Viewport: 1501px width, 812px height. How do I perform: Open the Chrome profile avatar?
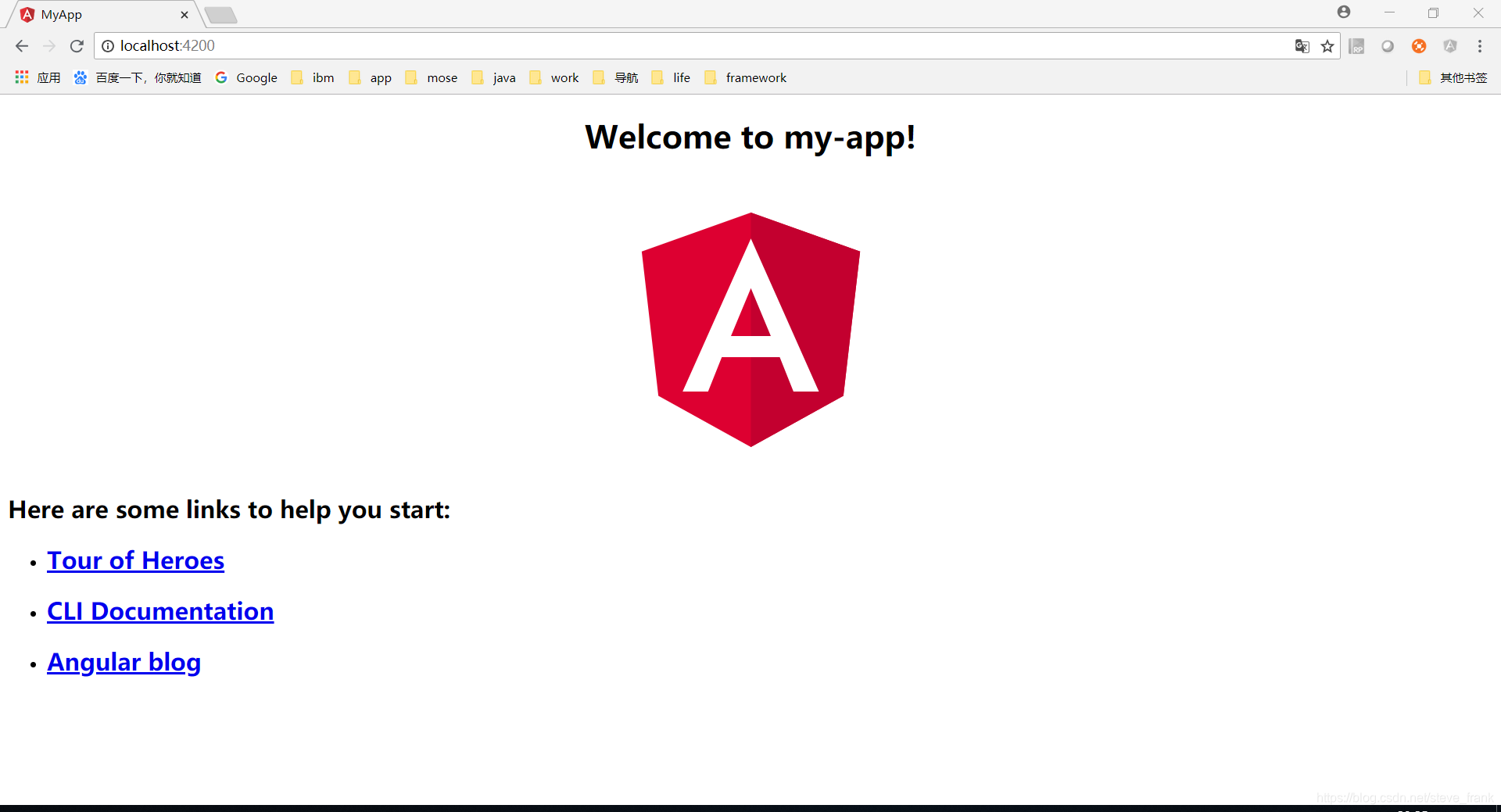1344,12
